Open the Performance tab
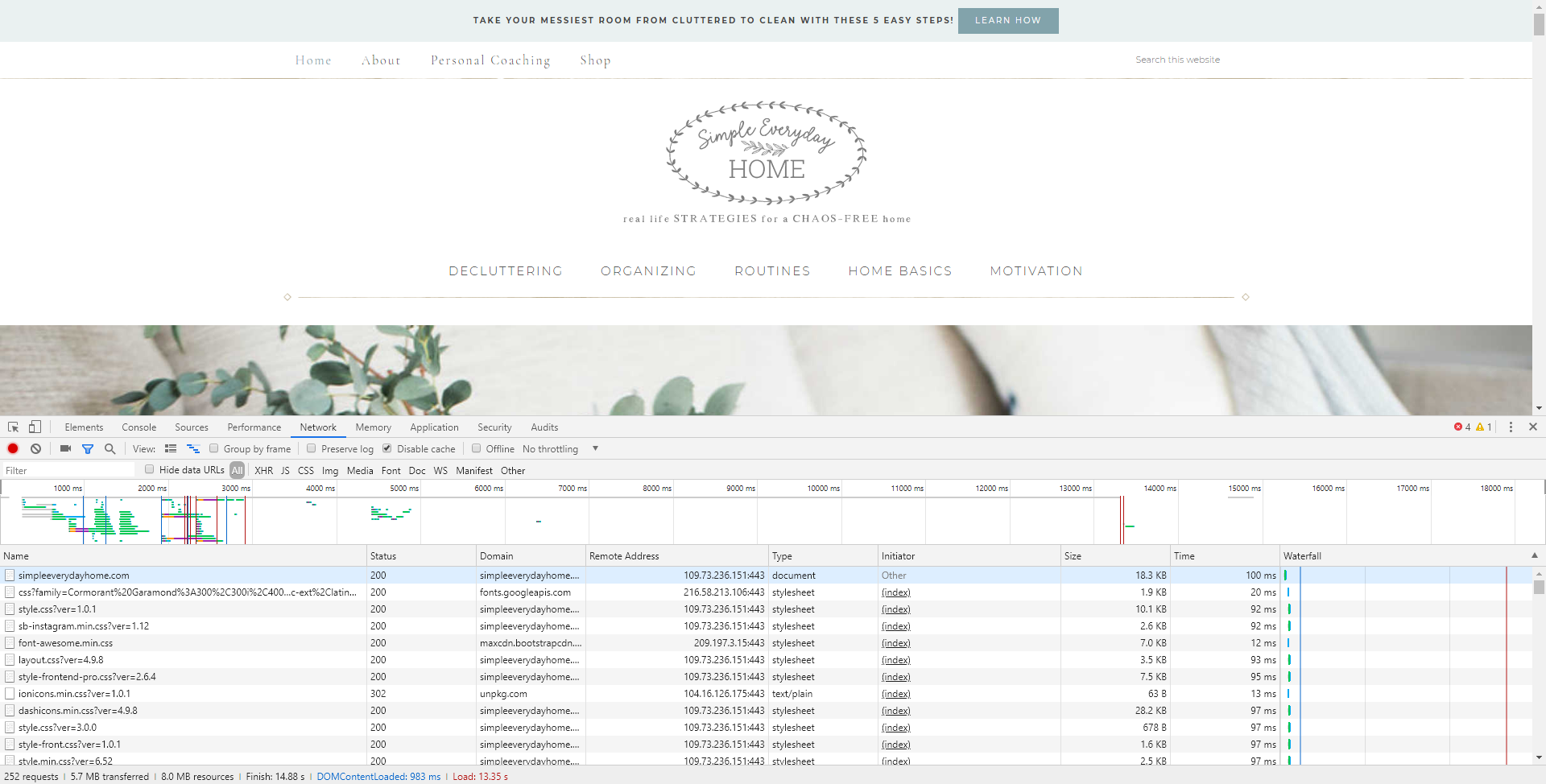1546x784 pixels. coord(254,427)
